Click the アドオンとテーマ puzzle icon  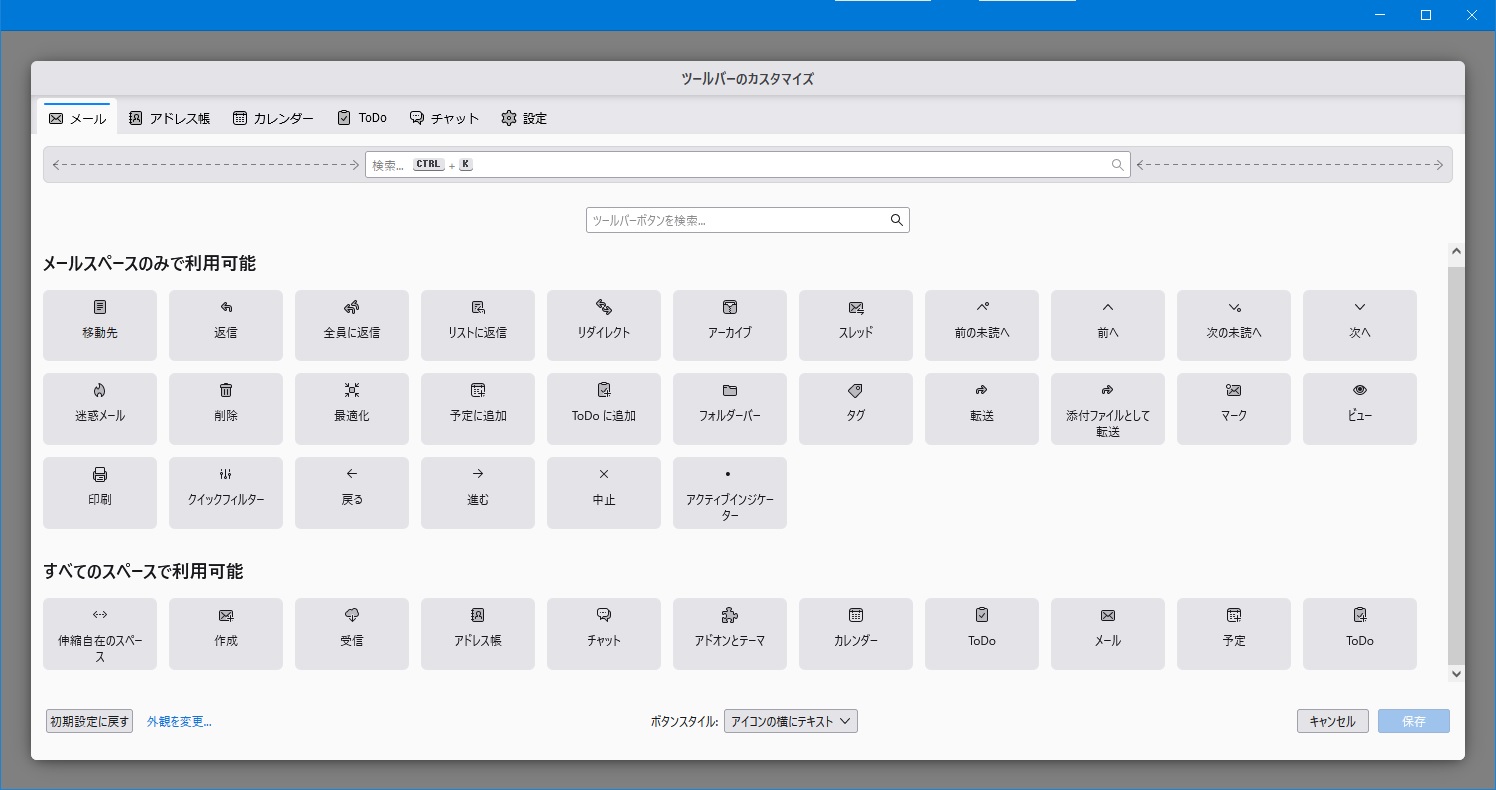pyautogui.click(x=730, y=616)
